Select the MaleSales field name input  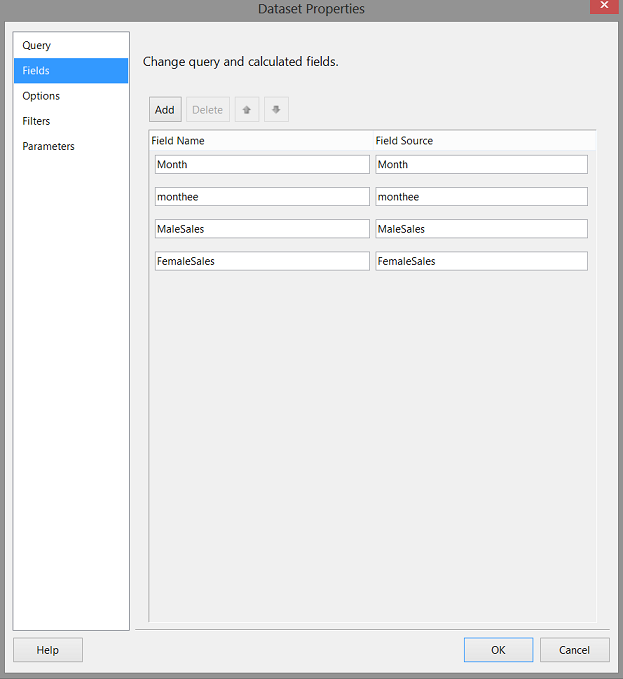[x=262, y=229]
